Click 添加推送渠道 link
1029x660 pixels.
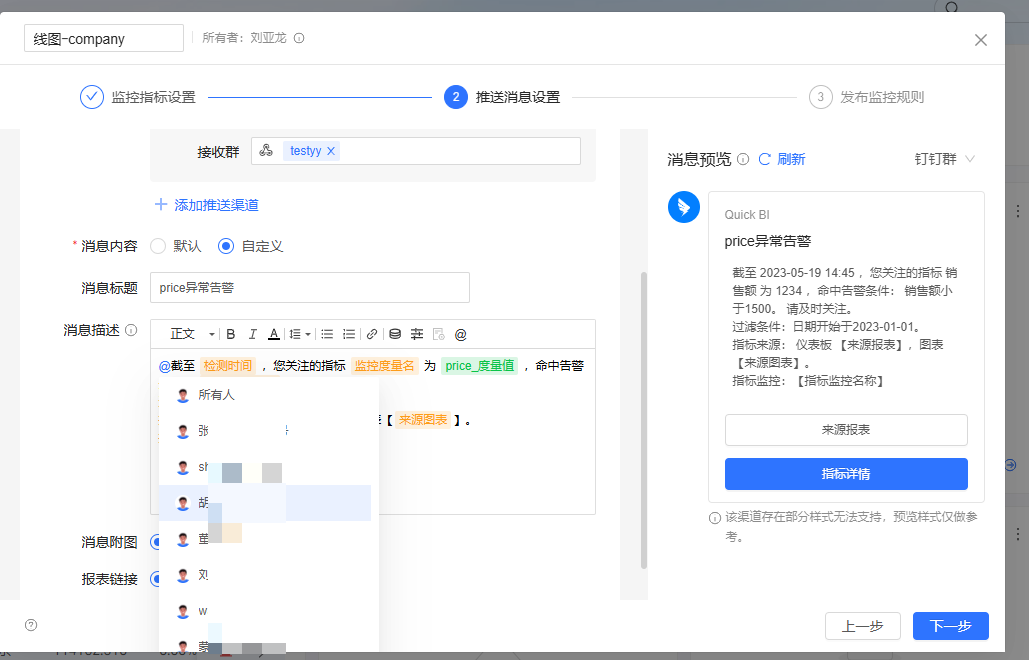(x=207, y=205)
